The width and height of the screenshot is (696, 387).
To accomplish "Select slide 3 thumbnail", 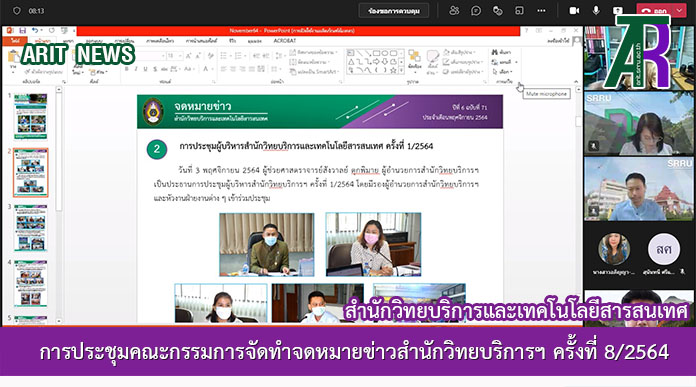I will pyautogui.click(x=31, y=228).
